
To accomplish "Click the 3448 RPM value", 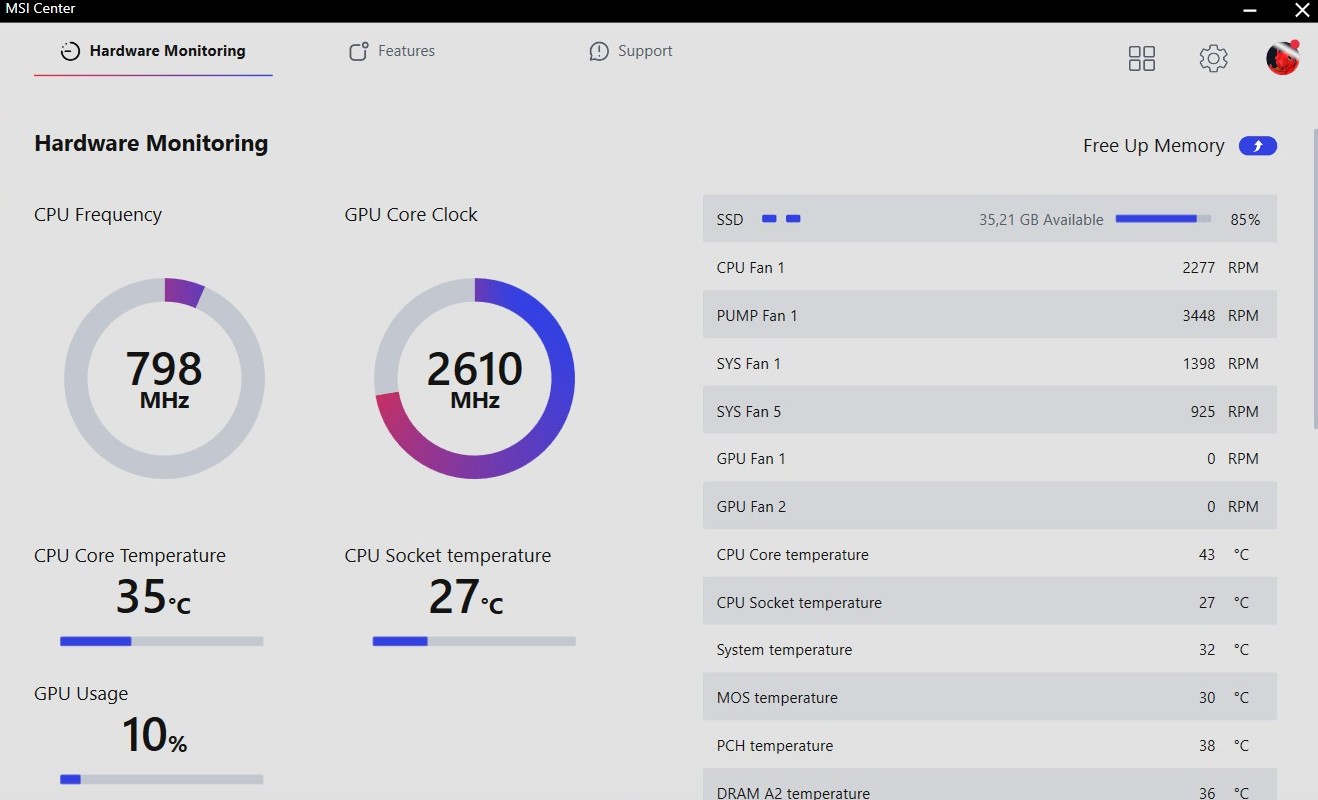I will [1220, 315].
